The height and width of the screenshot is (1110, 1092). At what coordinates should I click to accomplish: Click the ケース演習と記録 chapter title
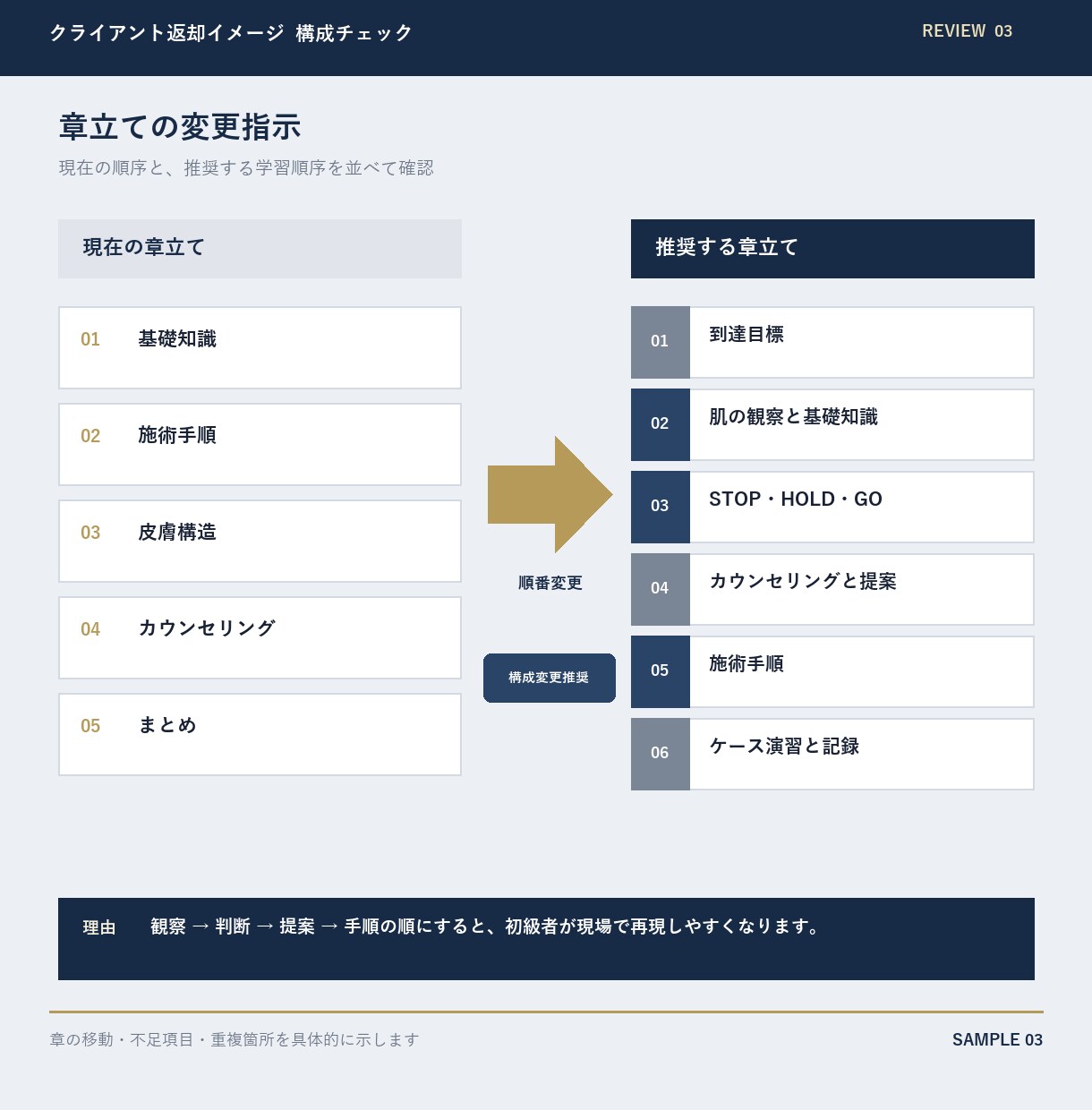point(784,746)
